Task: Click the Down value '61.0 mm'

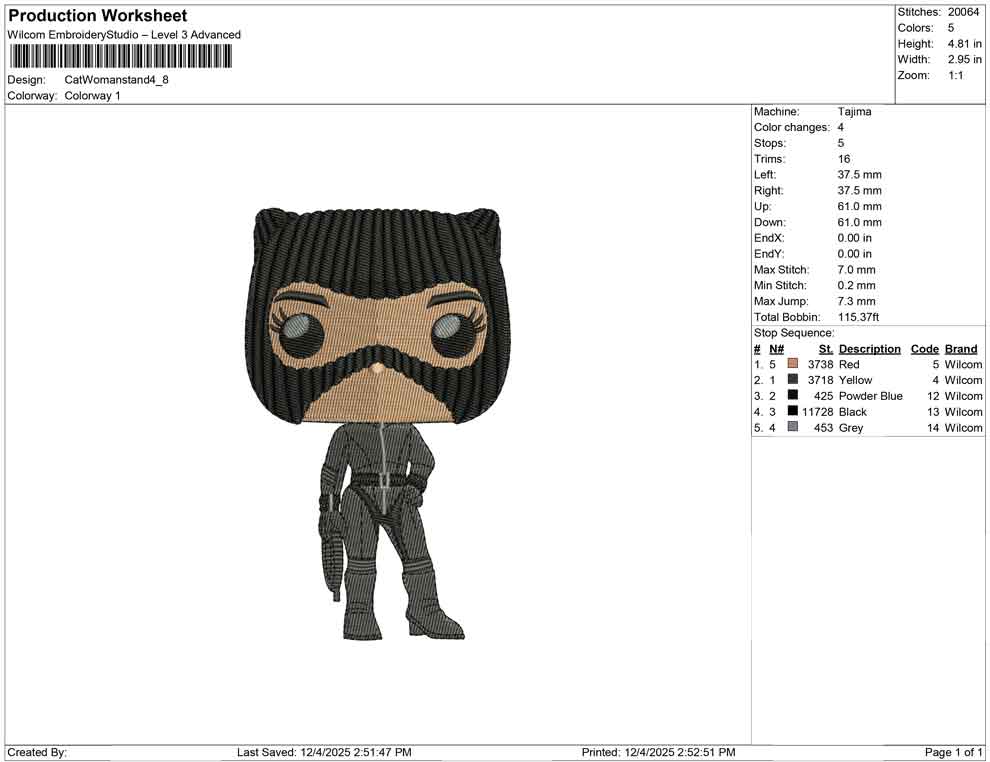Action: click(859, 222)
